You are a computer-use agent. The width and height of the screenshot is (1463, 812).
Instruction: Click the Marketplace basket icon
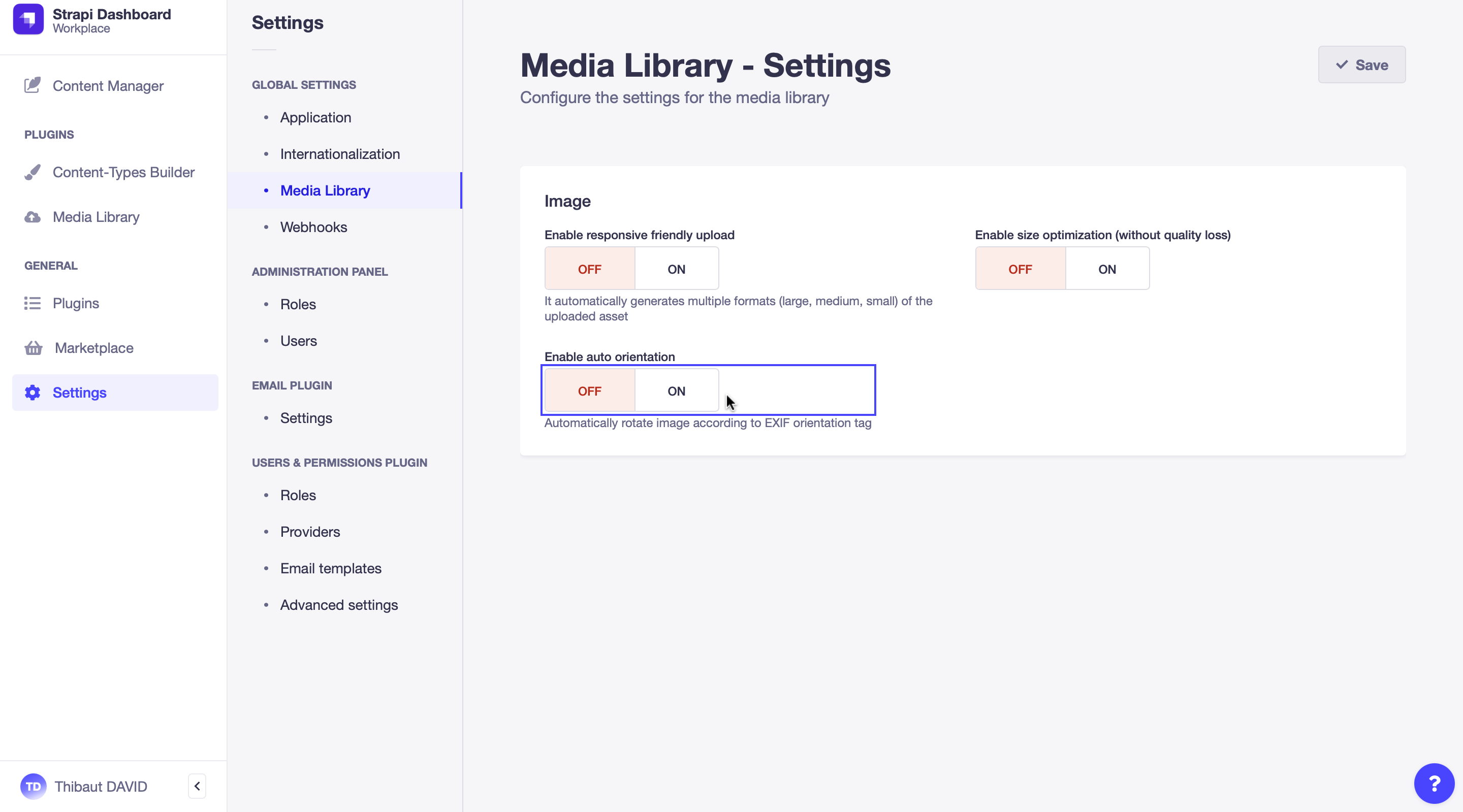tap(34, 347)
